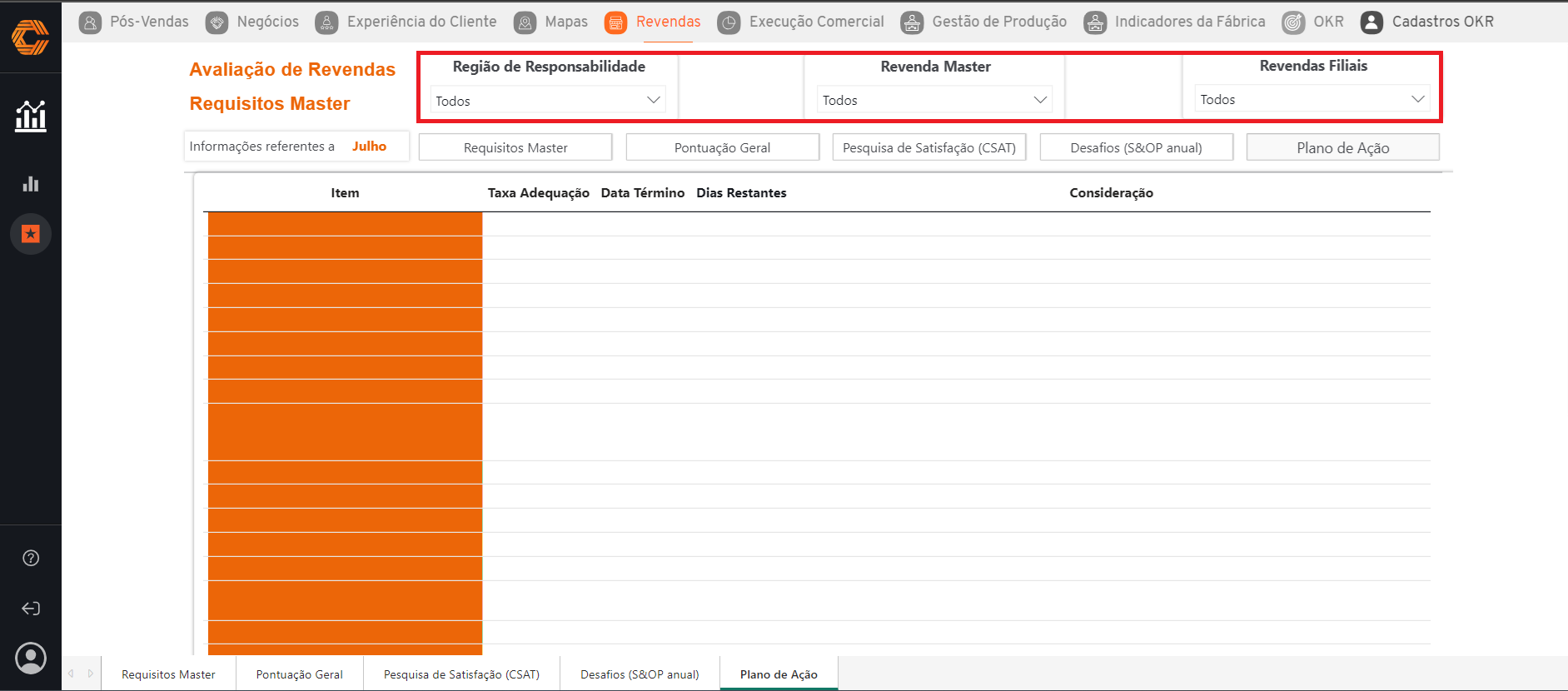This screenshot has height=691, width=1568.
Task: Open Negócios menu item
Action: [267, 22]
